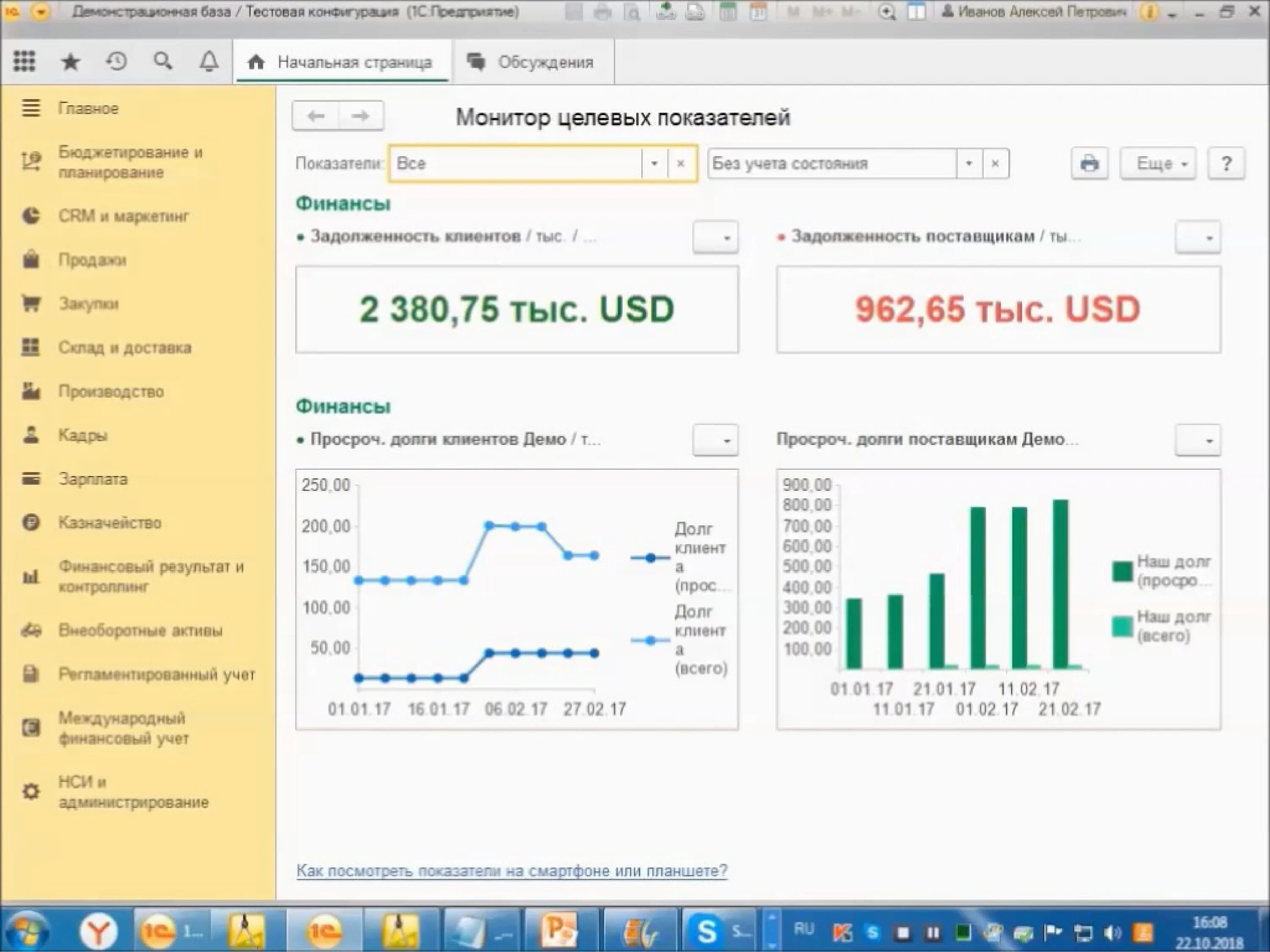
Task: Click the save link icon with green arrow
Action: point(666,11)
